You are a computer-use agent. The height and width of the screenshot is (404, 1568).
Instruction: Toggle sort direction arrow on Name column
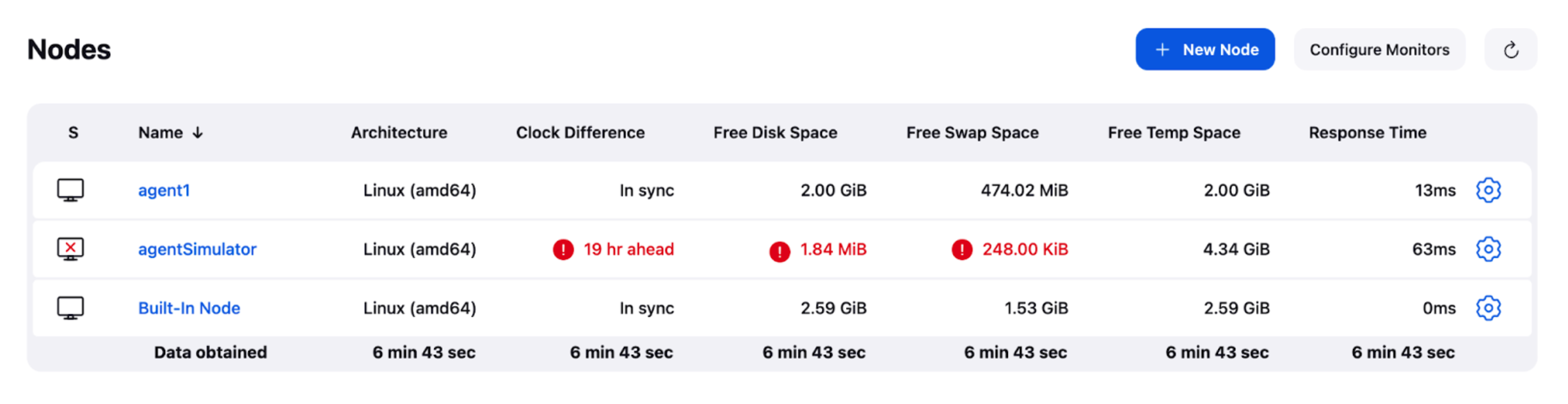[198, 132]
